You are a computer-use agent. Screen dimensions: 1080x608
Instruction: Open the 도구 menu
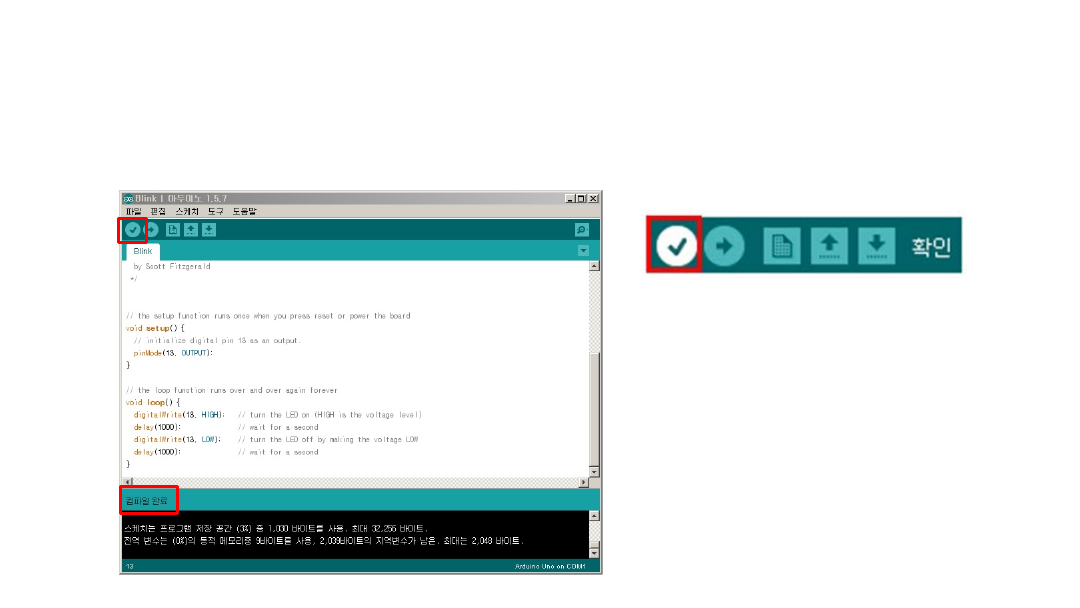tap(216, 211)
